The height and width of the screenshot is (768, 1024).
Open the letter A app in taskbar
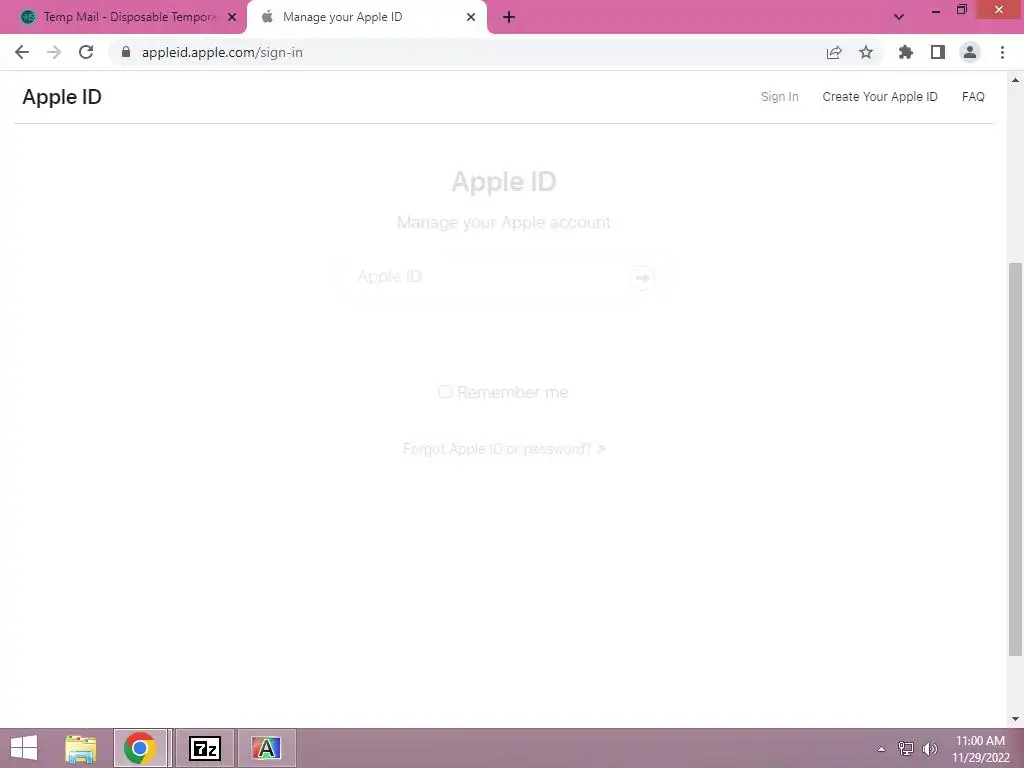click(266, 748)
